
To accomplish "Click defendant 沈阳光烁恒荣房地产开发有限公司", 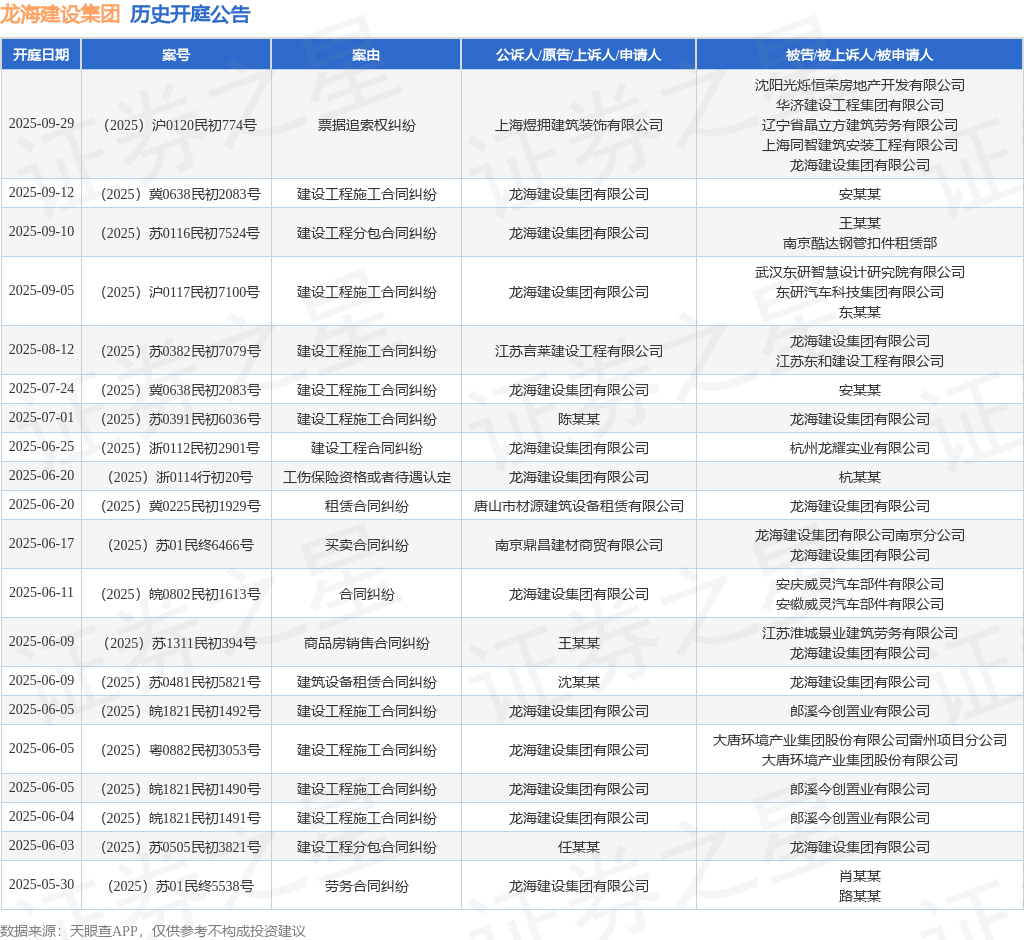I will pyautogui.click(x=859, y=85).
